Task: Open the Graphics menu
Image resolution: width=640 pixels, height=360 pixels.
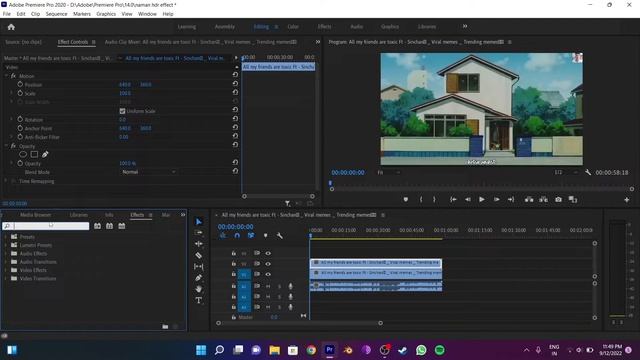Action: point(106,14)
